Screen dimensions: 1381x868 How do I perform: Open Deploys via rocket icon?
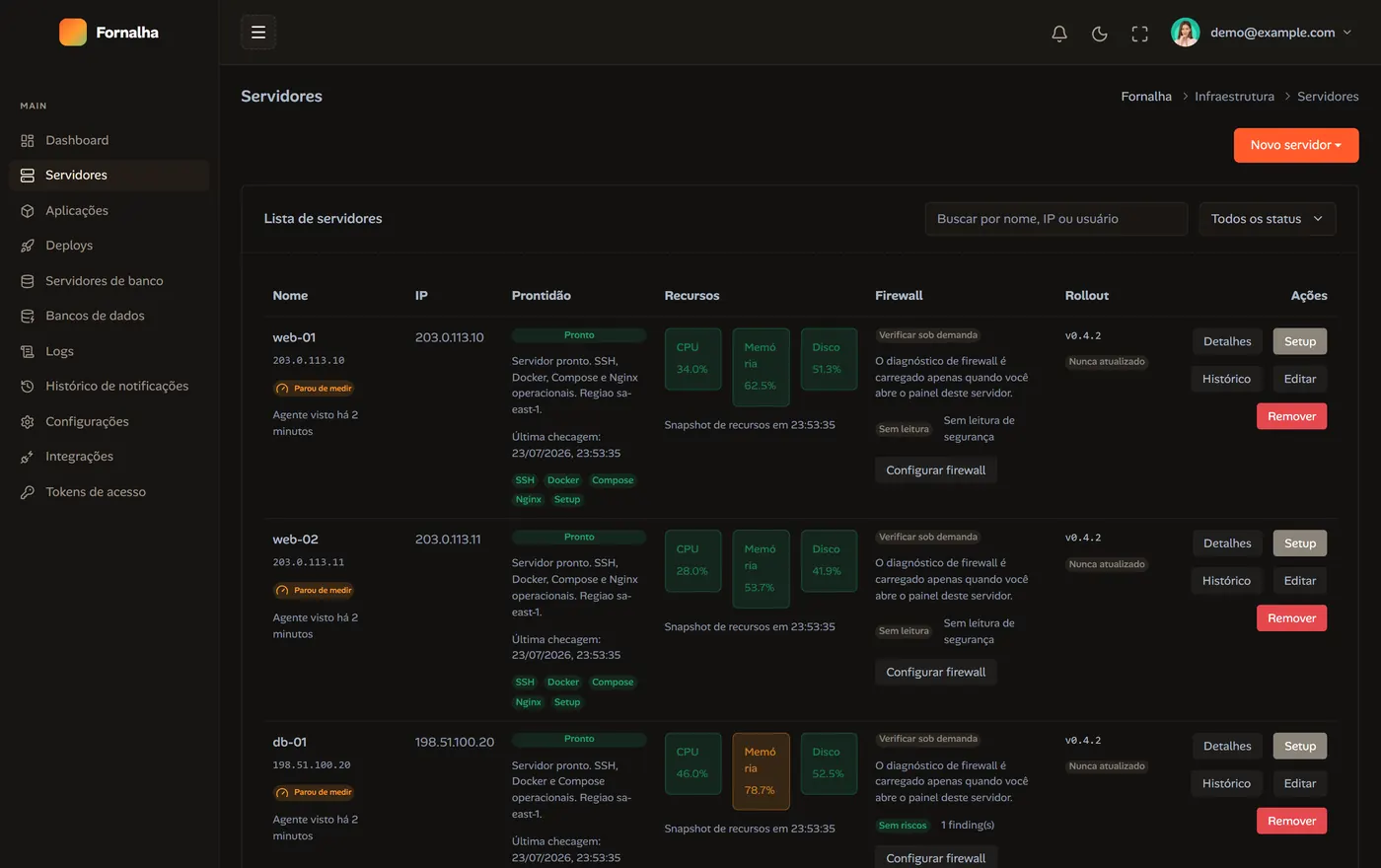point(28,246)
